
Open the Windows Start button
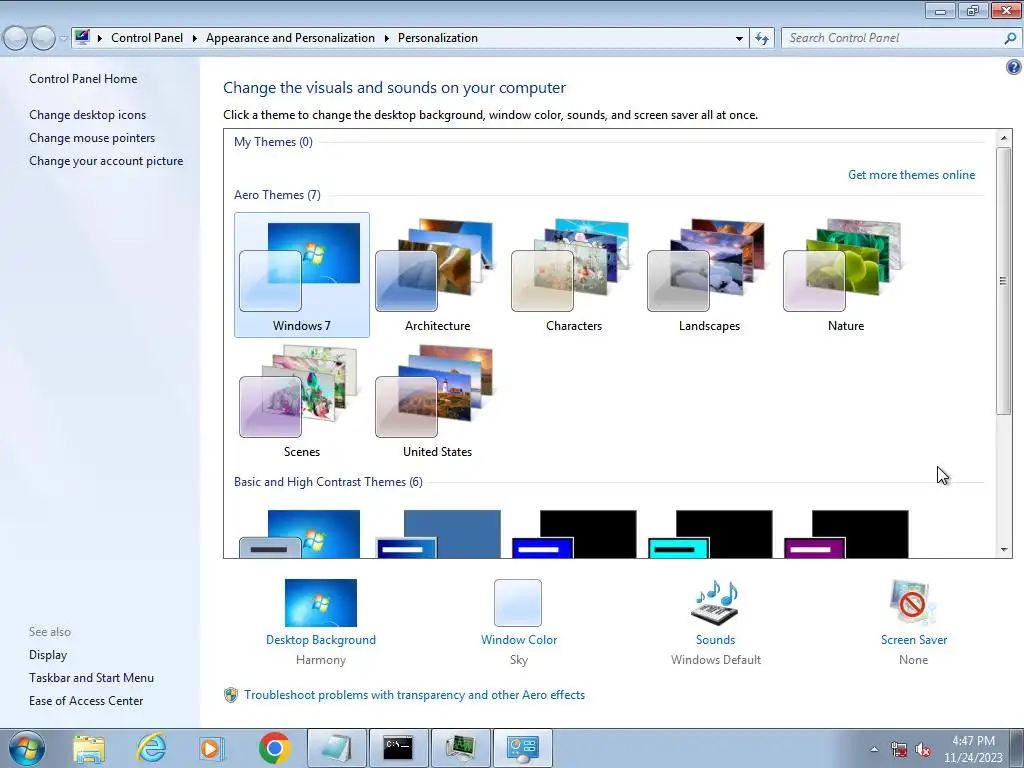coord(26,748)
